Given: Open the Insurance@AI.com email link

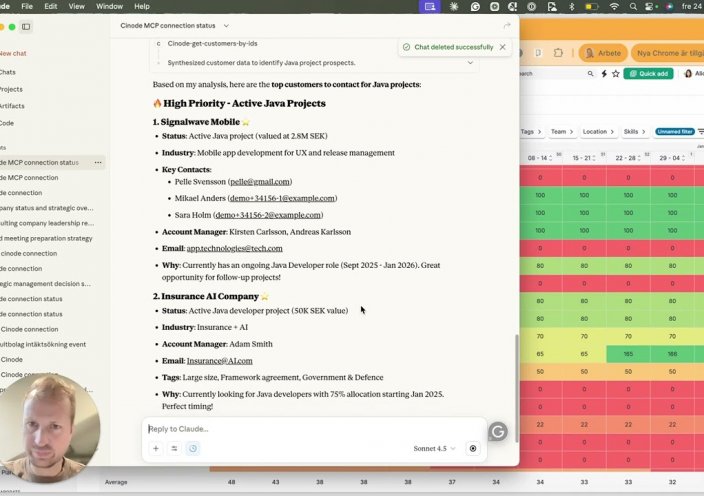Looking at the screenshot, I should 220,361.
